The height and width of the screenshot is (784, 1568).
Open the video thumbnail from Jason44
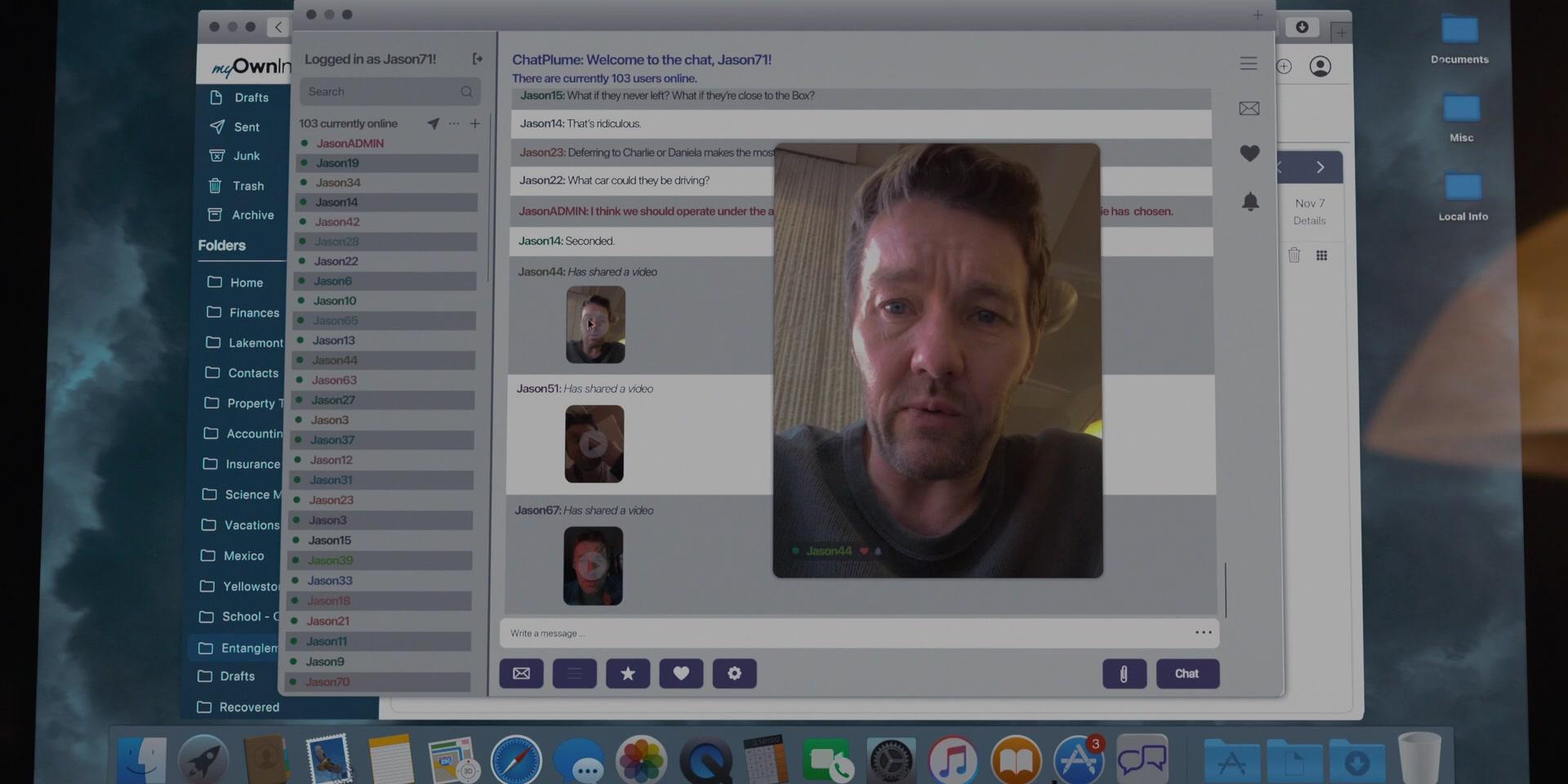pos(595,325)
